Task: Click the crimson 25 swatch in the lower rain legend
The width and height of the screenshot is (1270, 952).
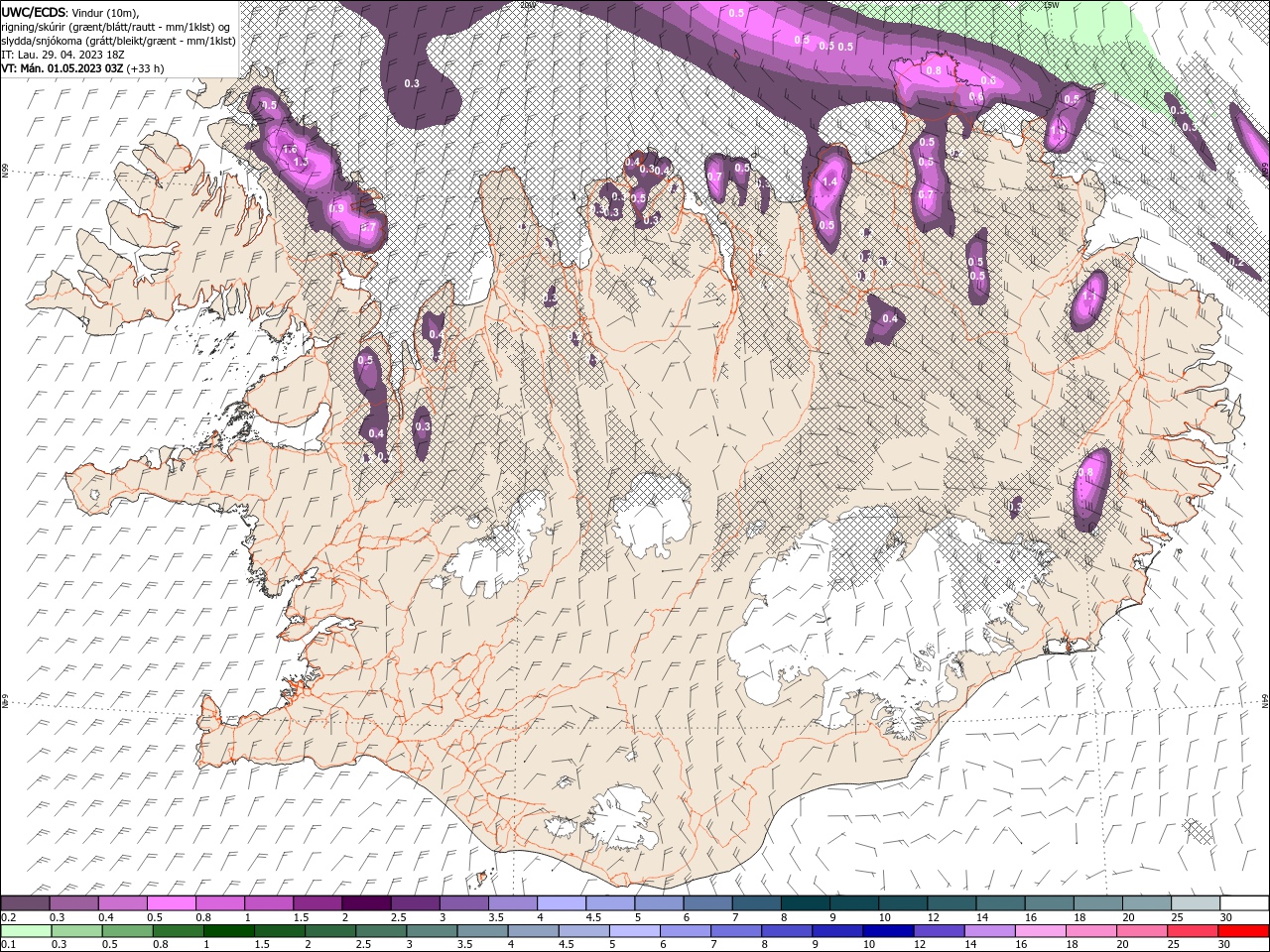Action: pyautogui.click(x=1193, y=931)
